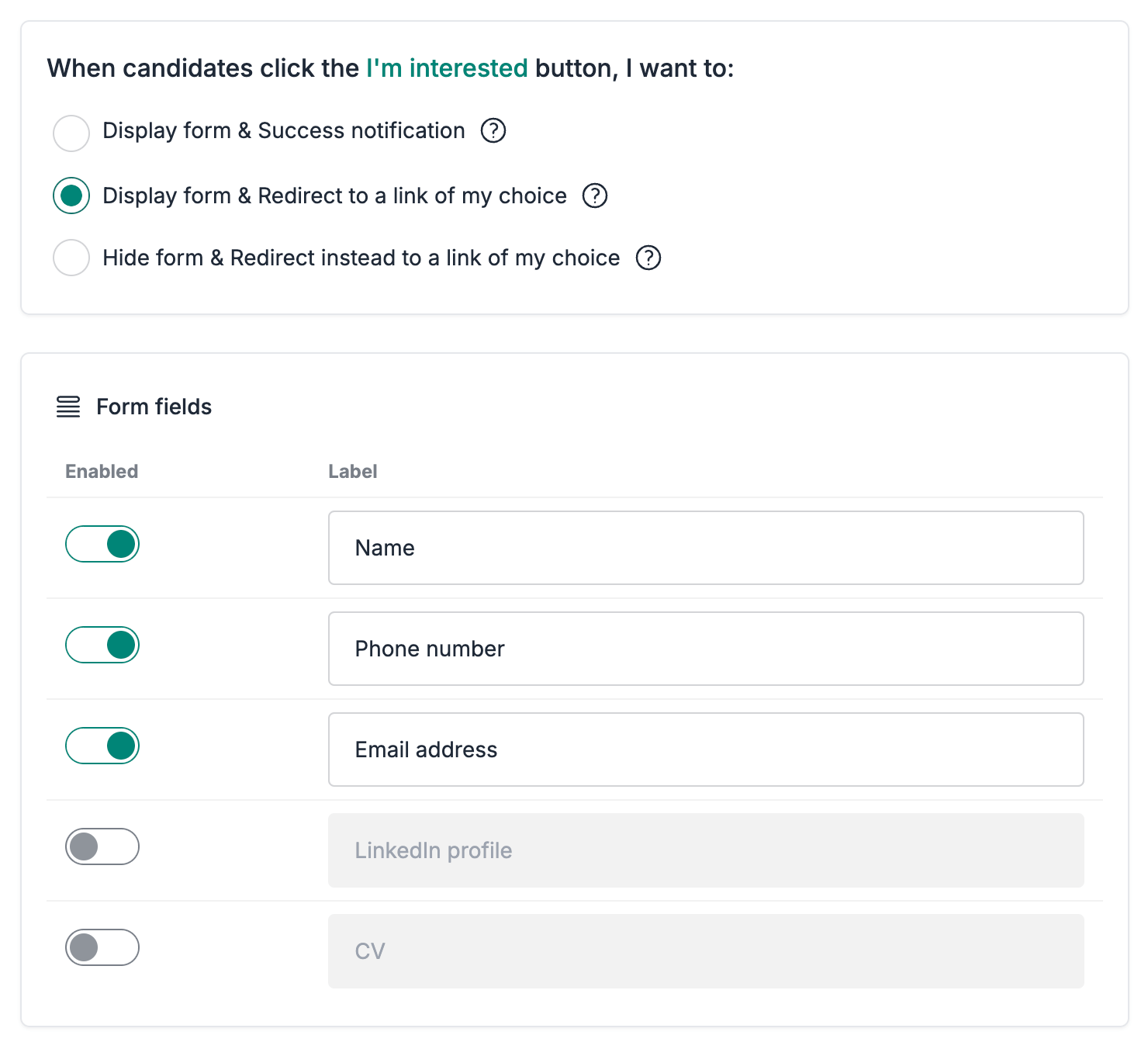Viewport: 1148px width, 1049px height.
Task: Turn on the CV field toggle
Action: [102, 947]
